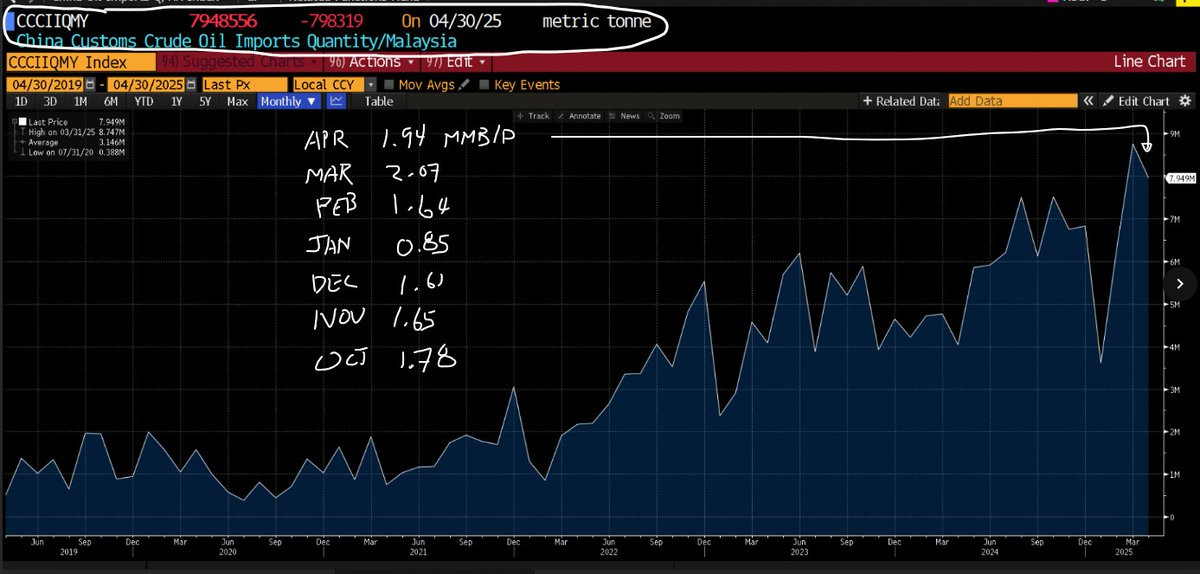The image size is (1200, 574).
Task: Activate the Track crosshair tool
Action: [532, 116]
